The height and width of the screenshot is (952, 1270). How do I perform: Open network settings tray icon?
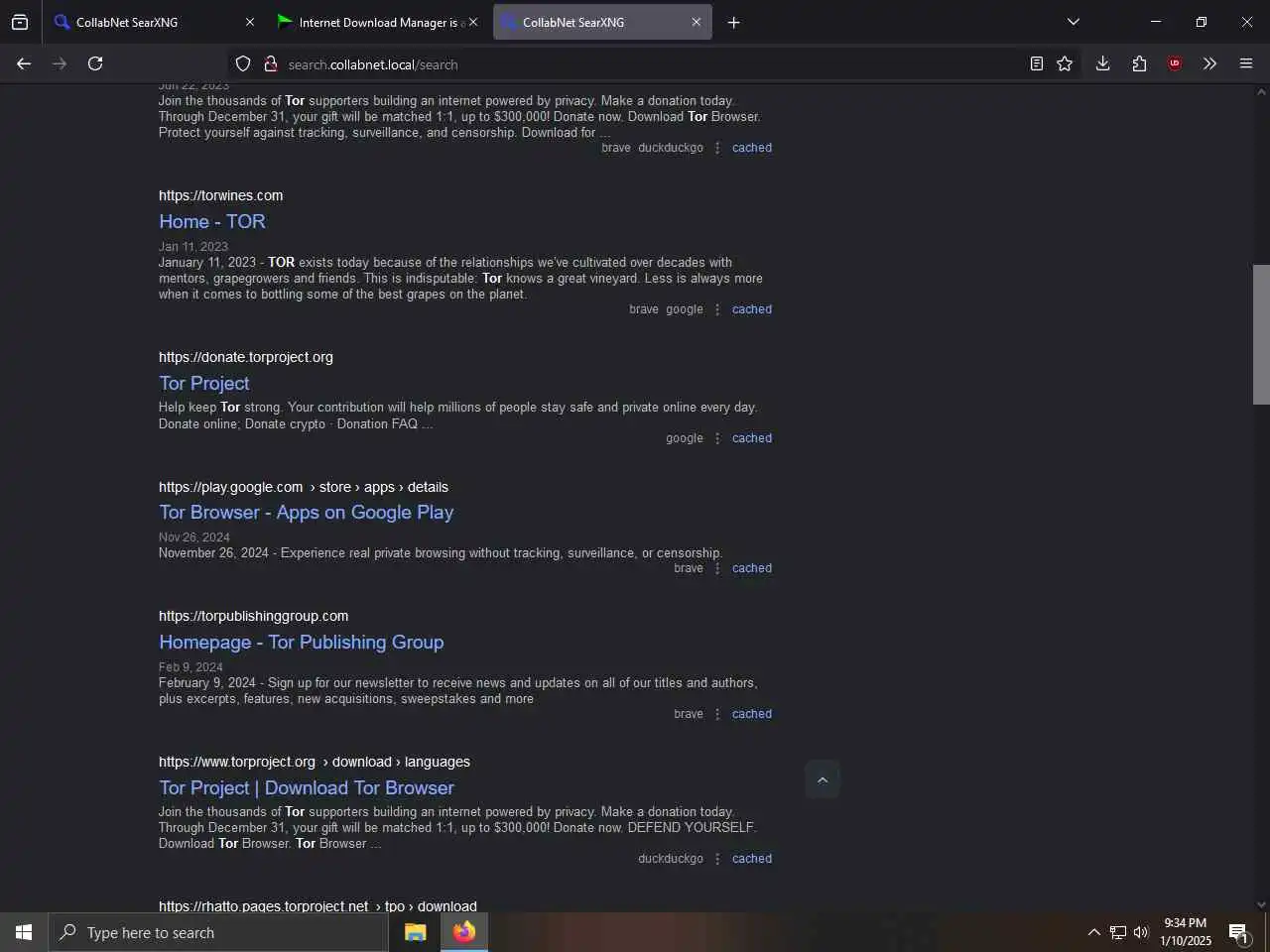(x=1118, y=932)
